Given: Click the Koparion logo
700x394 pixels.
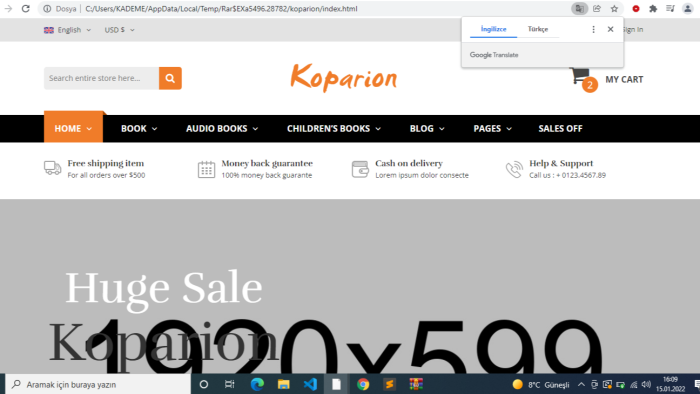Looking at the screenshot, I should click(343, 78).
